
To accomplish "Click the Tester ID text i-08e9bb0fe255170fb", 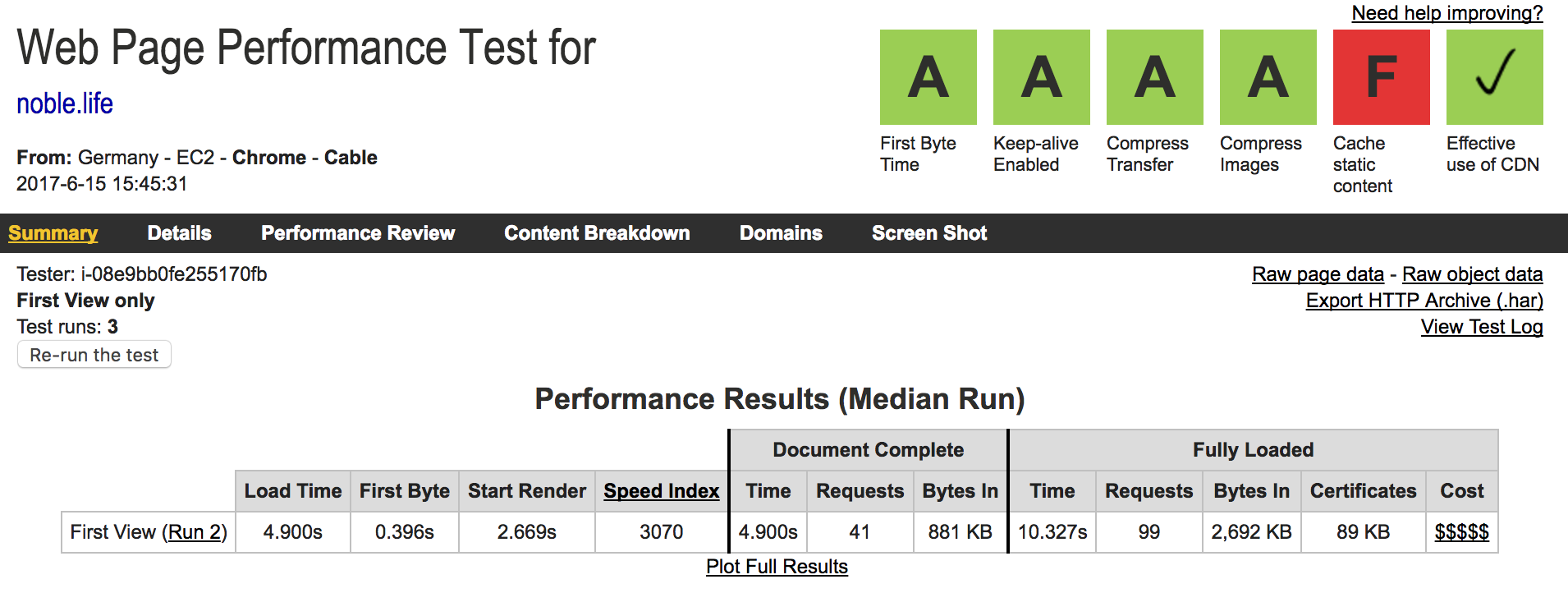I will 173,274.
